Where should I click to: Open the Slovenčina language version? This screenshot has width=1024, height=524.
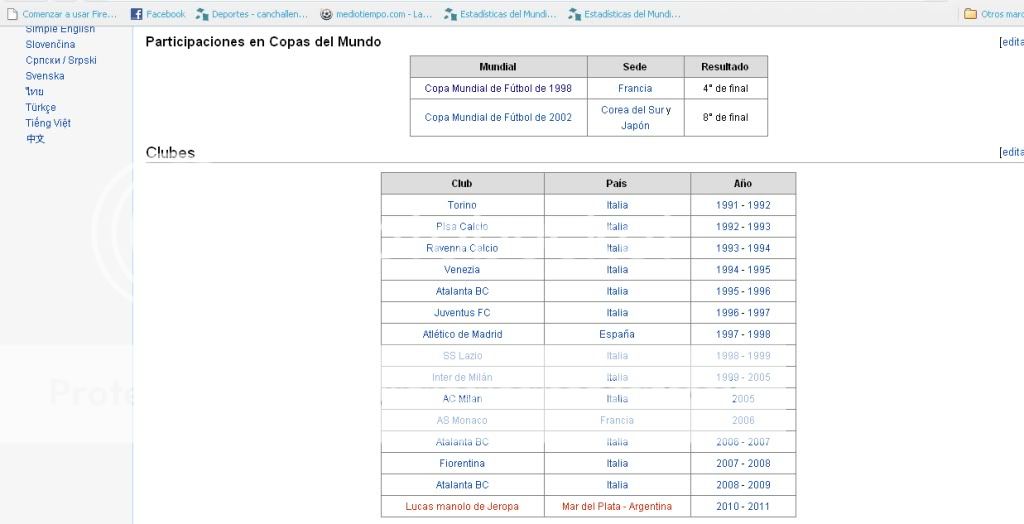(50, 45)
